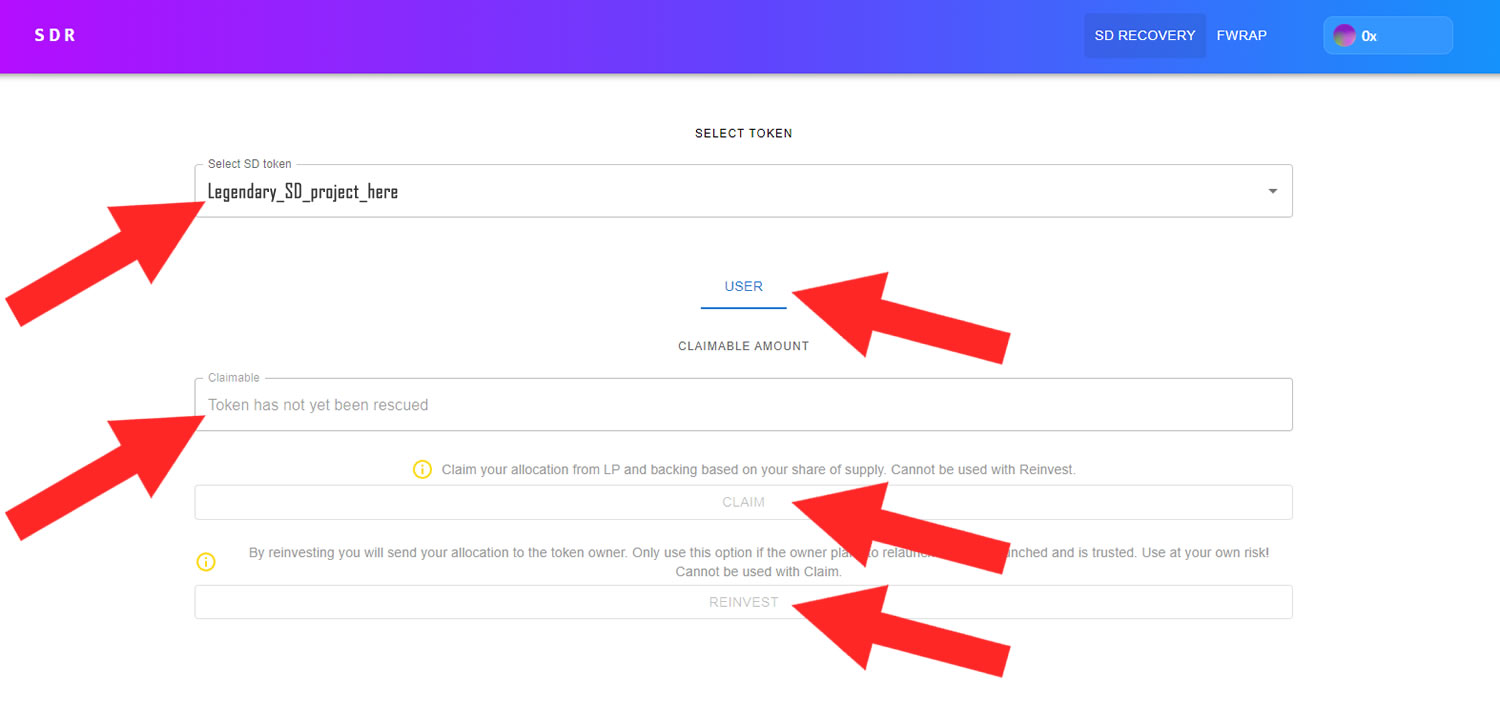Click the small Claimable field label
This screenshot has height=706, width=1500.
click(233, 378)
